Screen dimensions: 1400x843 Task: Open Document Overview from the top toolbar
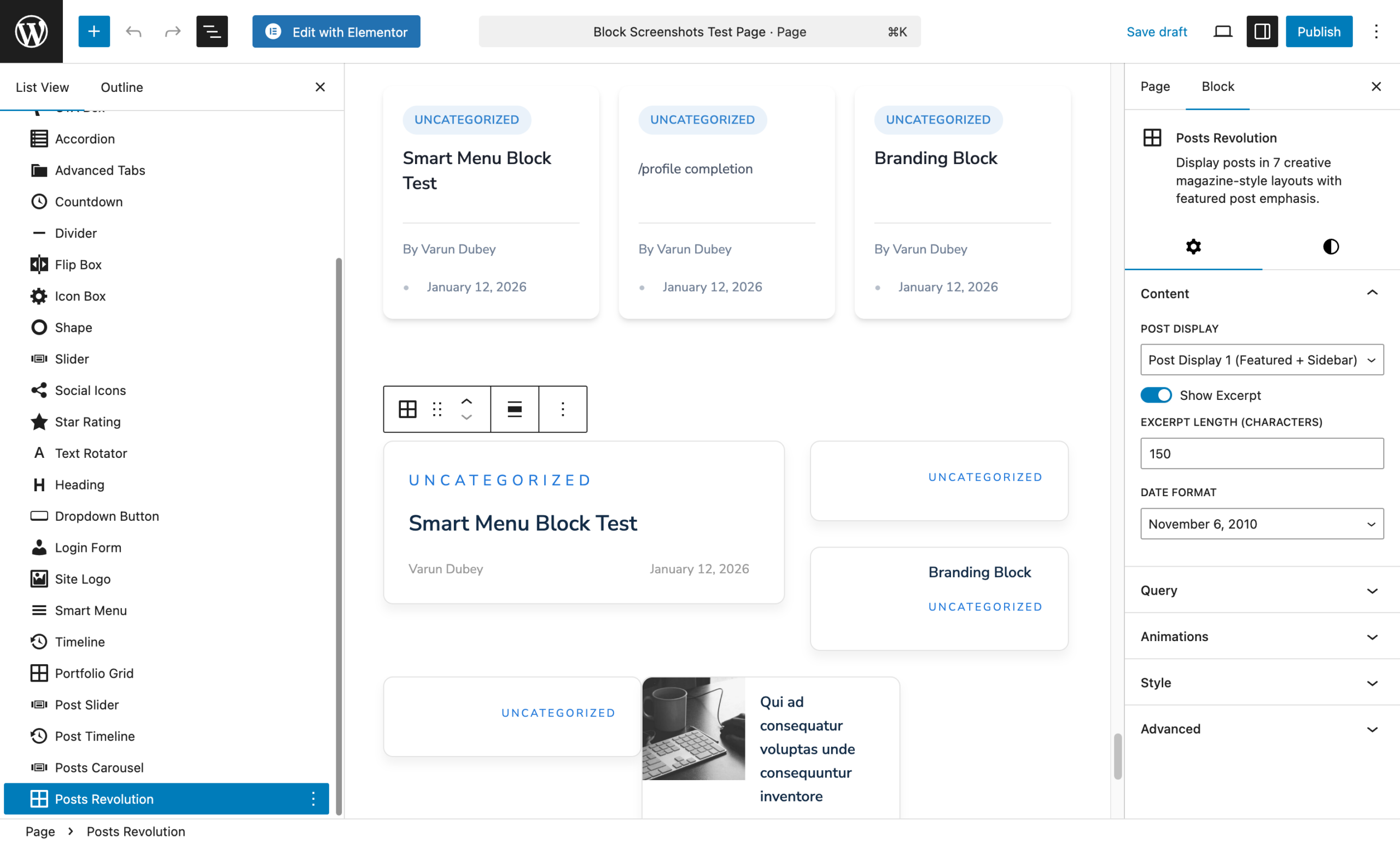[212, 31]
